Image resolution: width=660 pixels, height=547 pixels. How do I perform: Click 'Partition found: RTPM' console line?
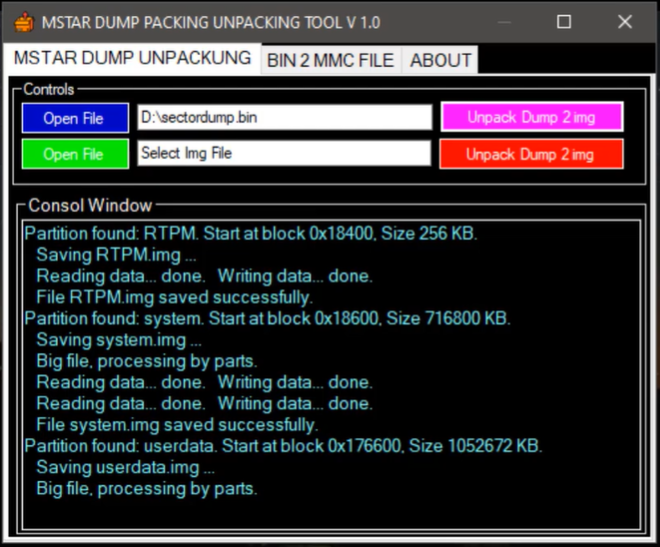tap(251, 234)
